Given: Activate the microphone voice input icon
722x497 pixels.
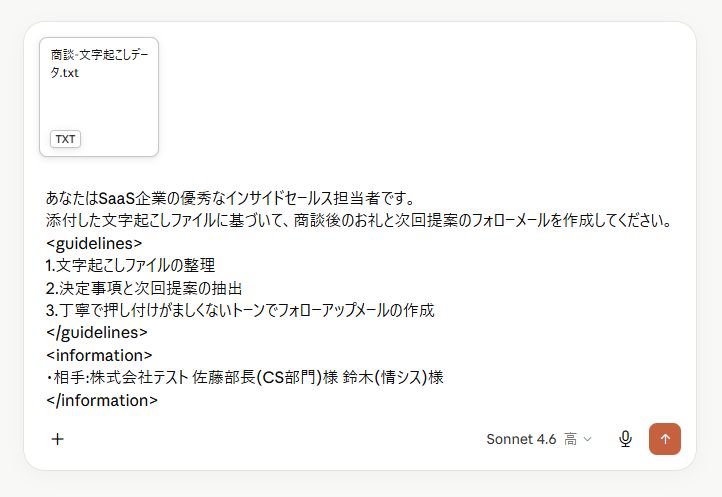Looking at the screenshot, I should click(x=625, y=439).
